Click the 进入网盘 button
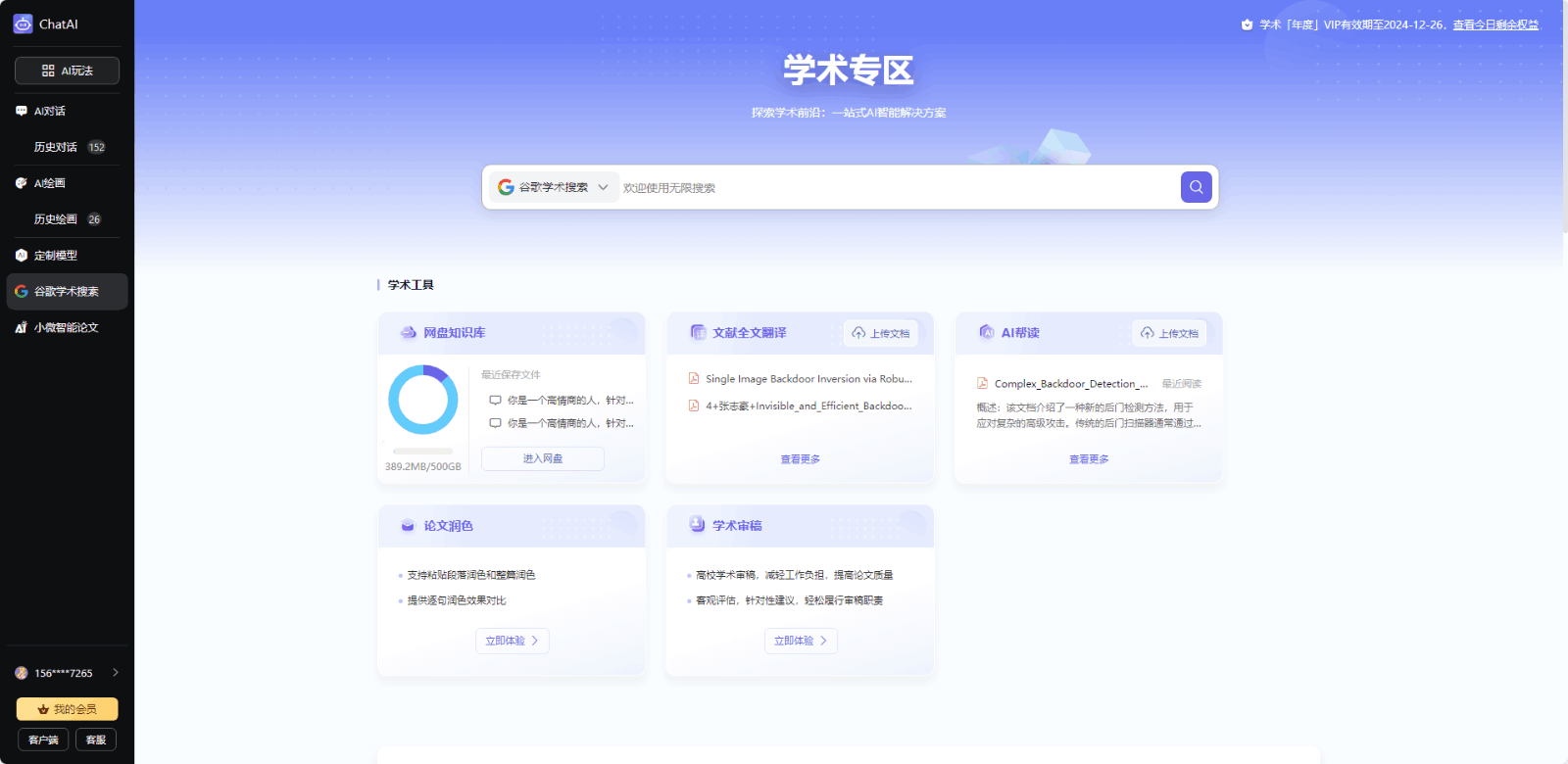 click(x=543, y=458)
